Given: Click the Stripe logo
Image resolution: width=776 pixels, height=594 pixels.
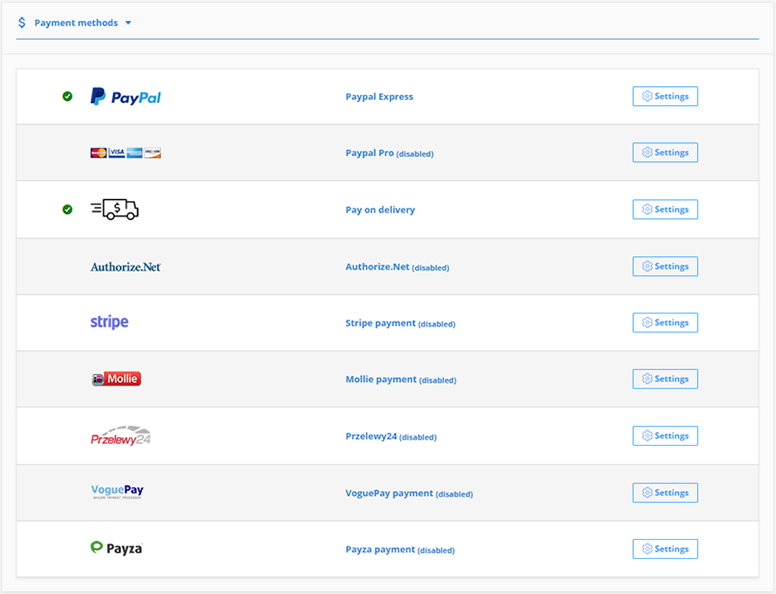Looking at the screenshot, I should pyautogui.click(x=109, y=322).
